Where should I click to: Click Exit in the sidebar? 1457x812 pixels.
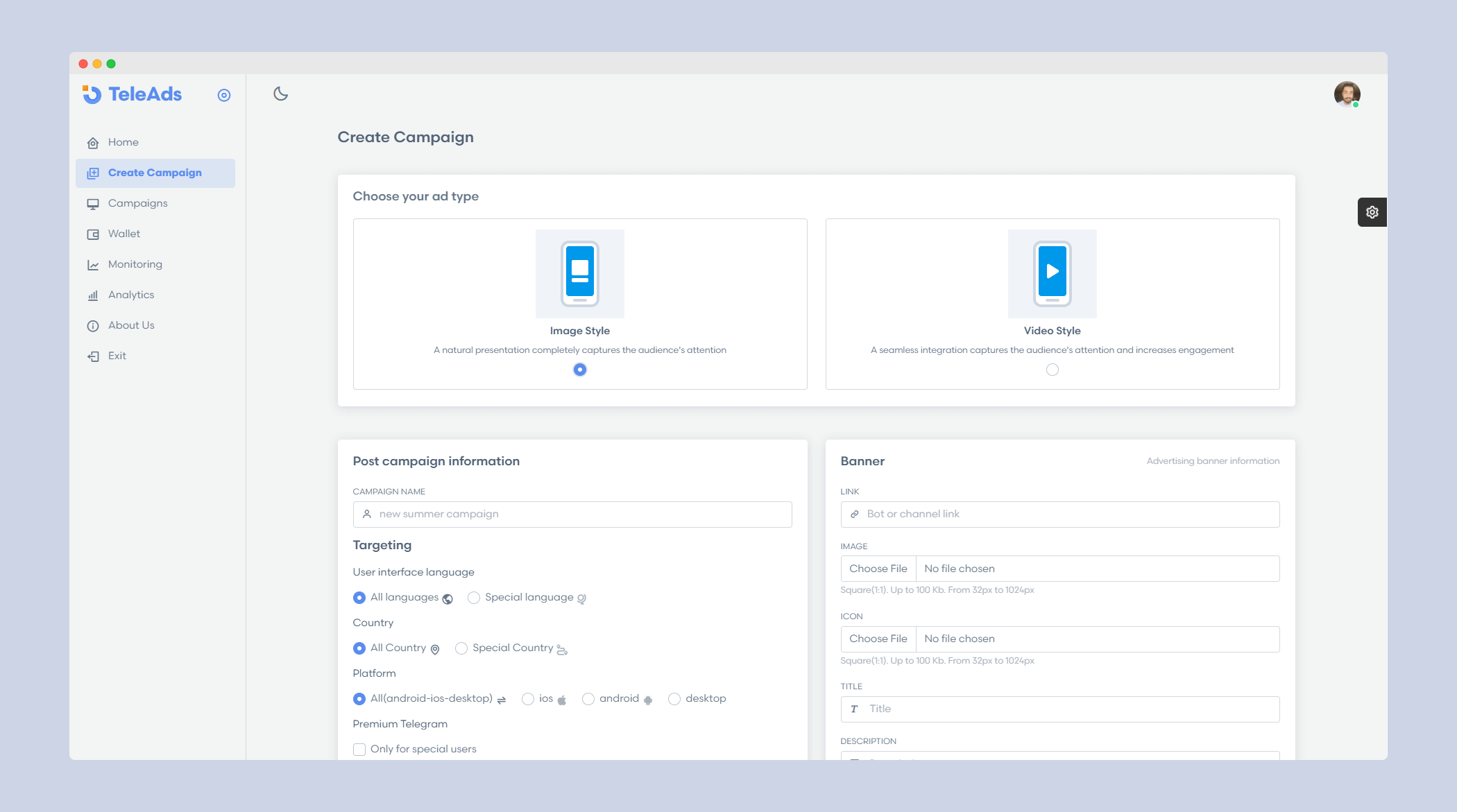click(x=117, y=356)
